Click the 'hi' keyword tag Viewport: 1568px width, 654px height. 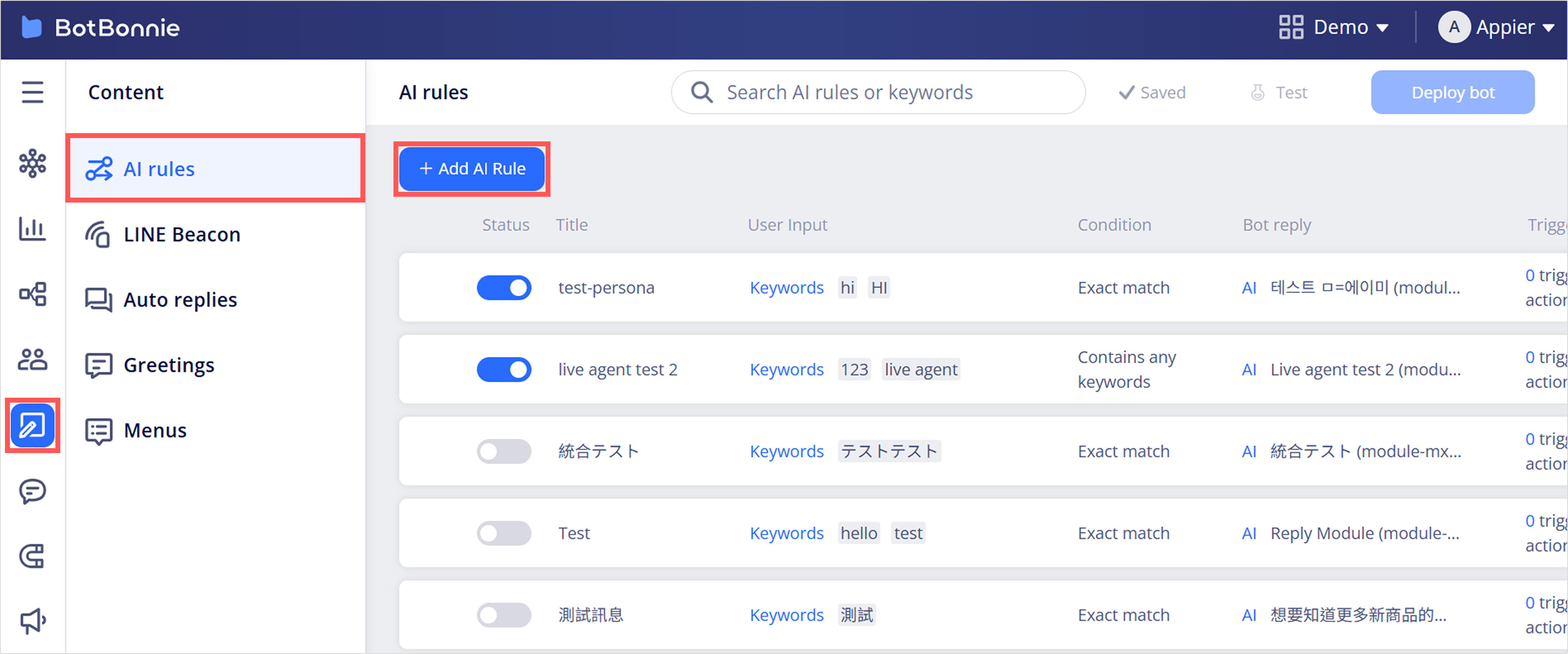point(847,287)
